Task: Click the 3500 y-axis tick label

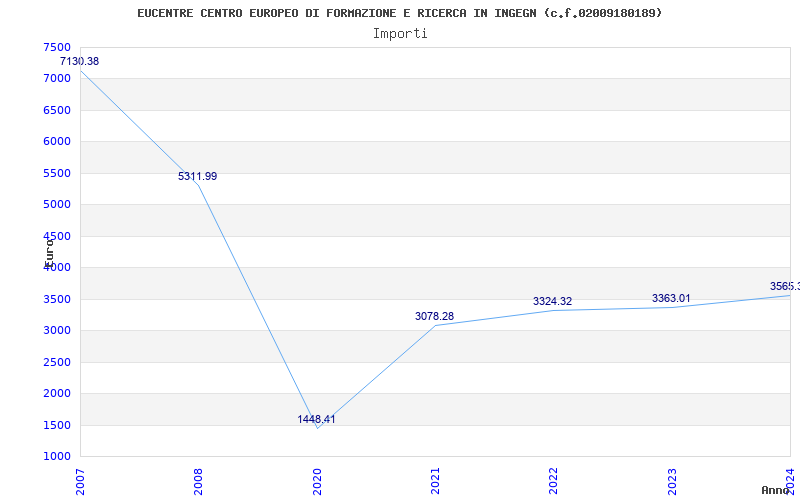Action: [57, 299]
